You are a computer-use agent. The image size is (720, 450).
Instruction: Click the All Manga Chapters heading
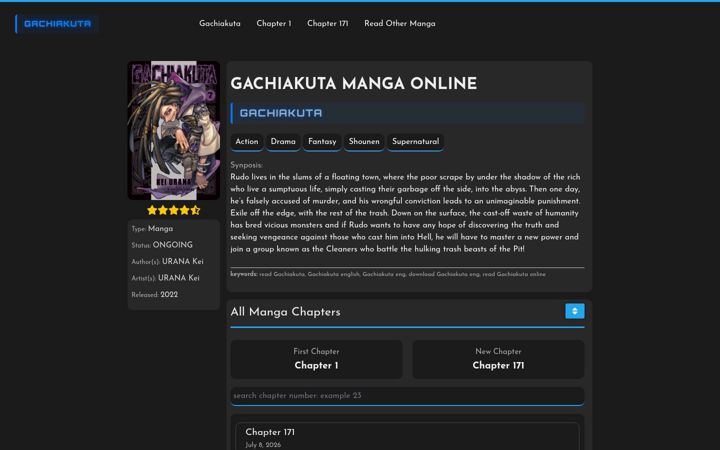tap(286, 312)
